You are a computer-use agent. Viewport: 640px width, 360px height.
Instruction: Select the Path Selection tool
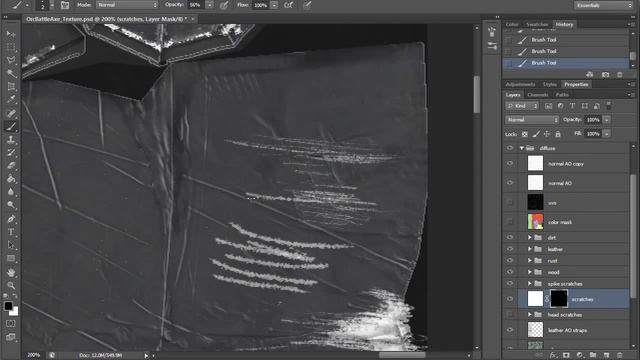pyautogui.click(x=11, y=245)
